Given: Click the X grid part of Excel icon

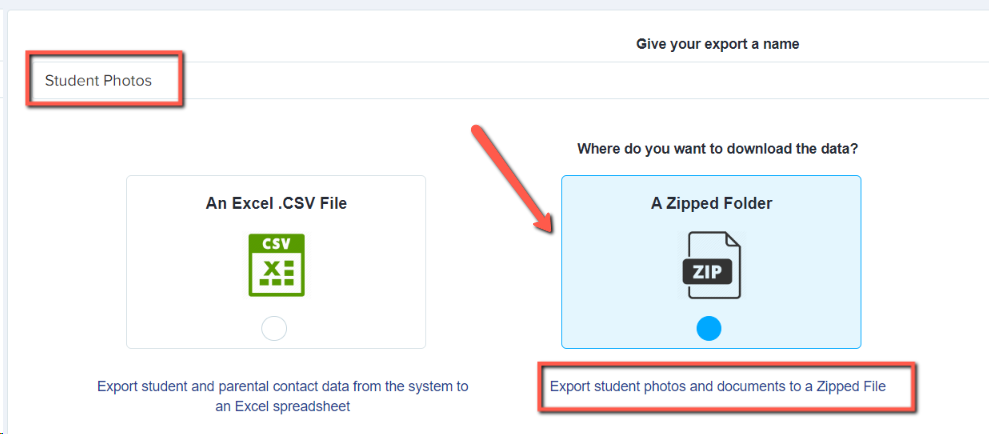Looking at the screenshot, I should [277, 273].
